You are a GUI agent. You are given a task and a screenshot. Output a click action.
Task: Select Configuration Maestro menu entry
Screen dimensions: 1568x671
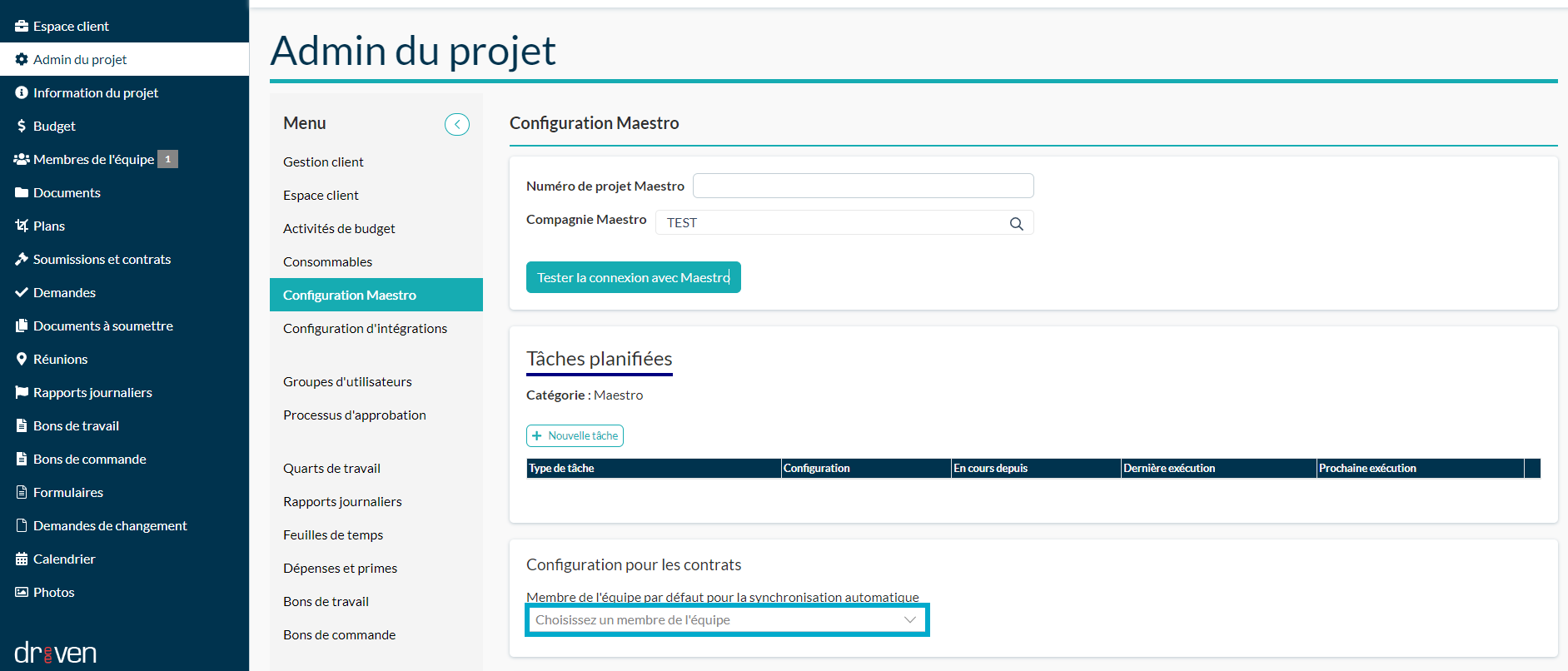(x=376, y=295)
